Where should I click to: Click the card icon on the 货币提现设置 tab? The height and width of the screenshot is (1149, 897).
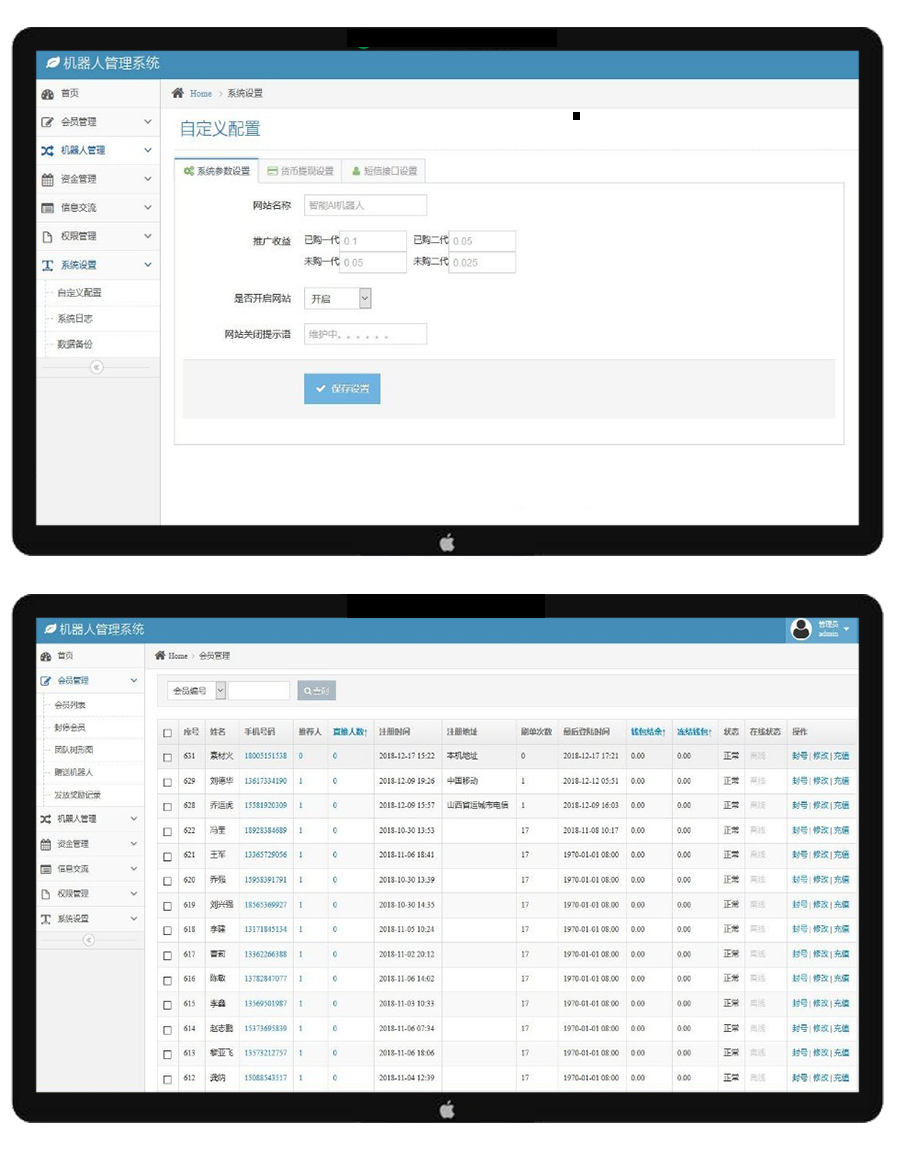[x=272, y=171]
